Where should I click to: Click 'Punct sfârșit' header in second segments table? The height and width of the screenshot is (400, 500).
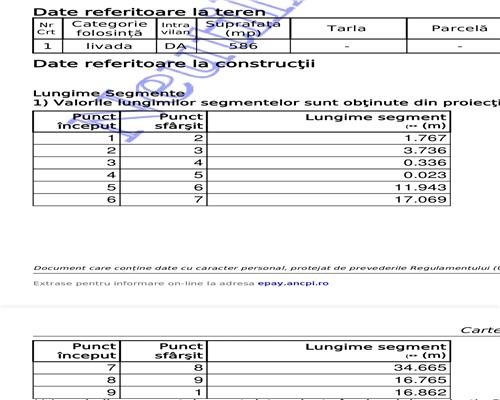click(164, 351)
